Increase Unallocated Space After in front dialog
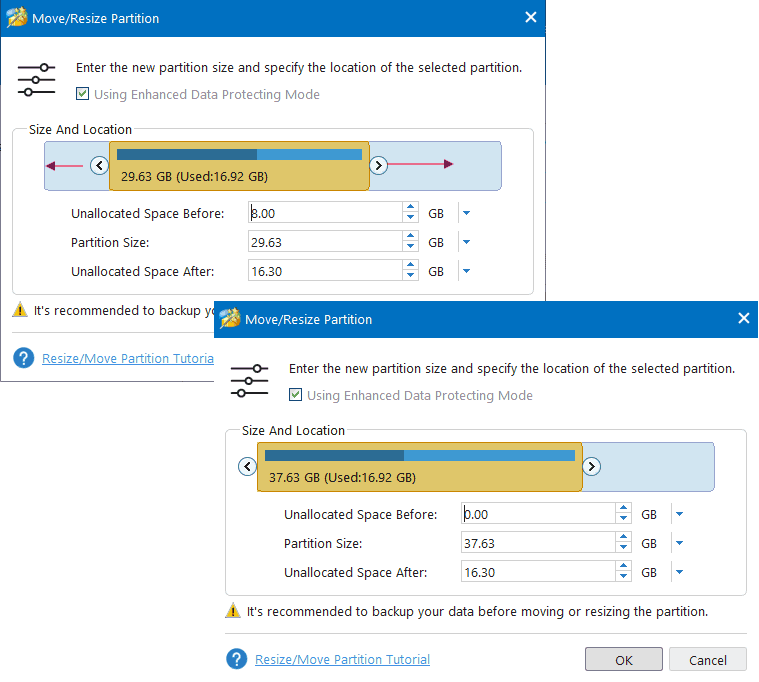This screenshot has width=759, height=682. click(x=623, y=566)
